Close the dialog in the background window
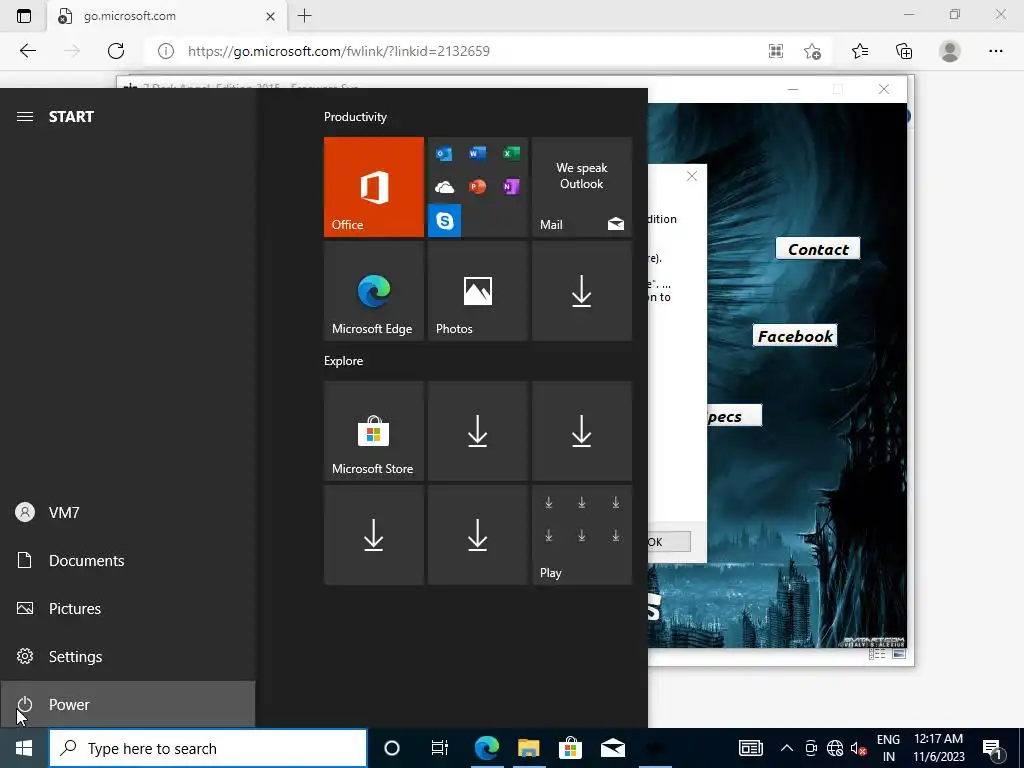 tap(692, 176)
